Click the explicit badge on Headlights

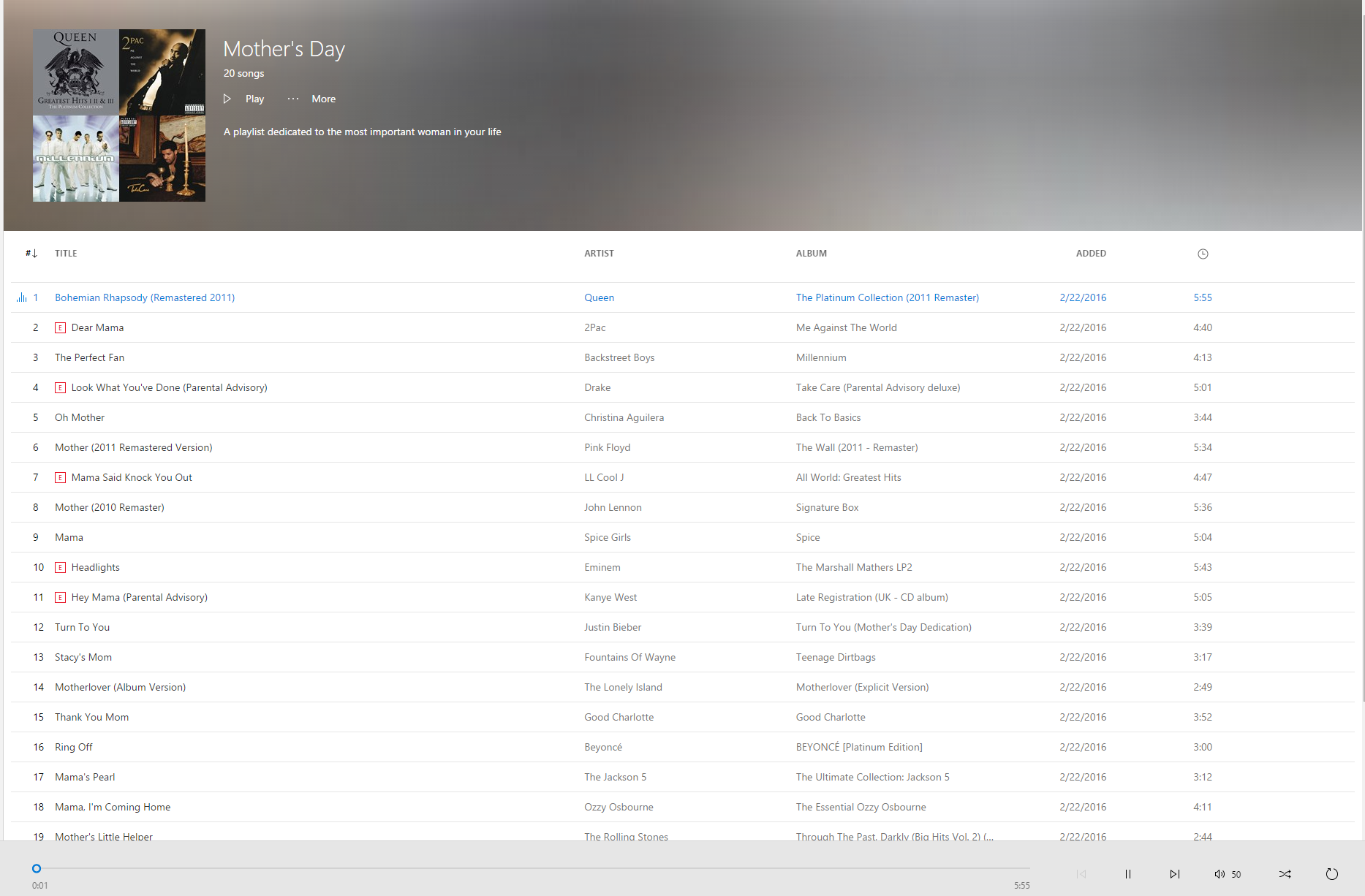61,568
